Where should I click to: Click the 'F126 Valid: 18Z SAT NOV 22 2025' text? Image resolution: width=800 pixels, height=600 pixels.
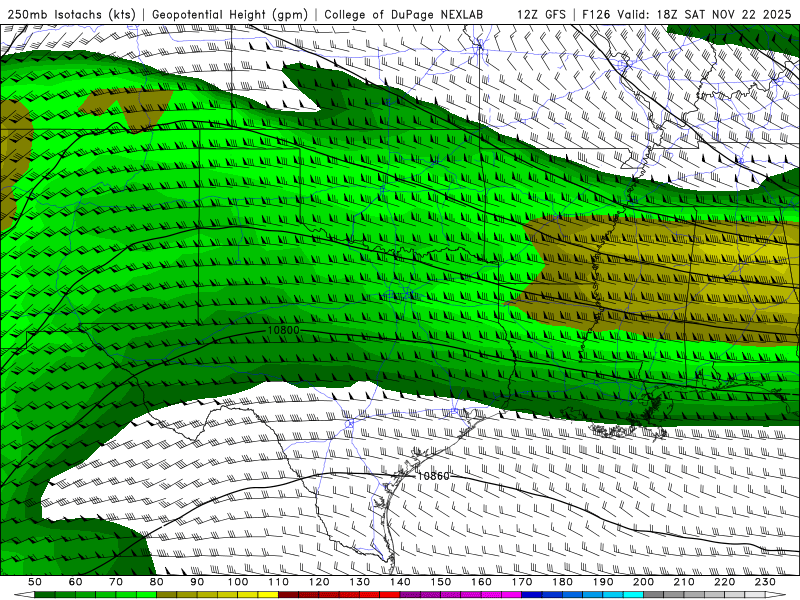click(687, 14)
